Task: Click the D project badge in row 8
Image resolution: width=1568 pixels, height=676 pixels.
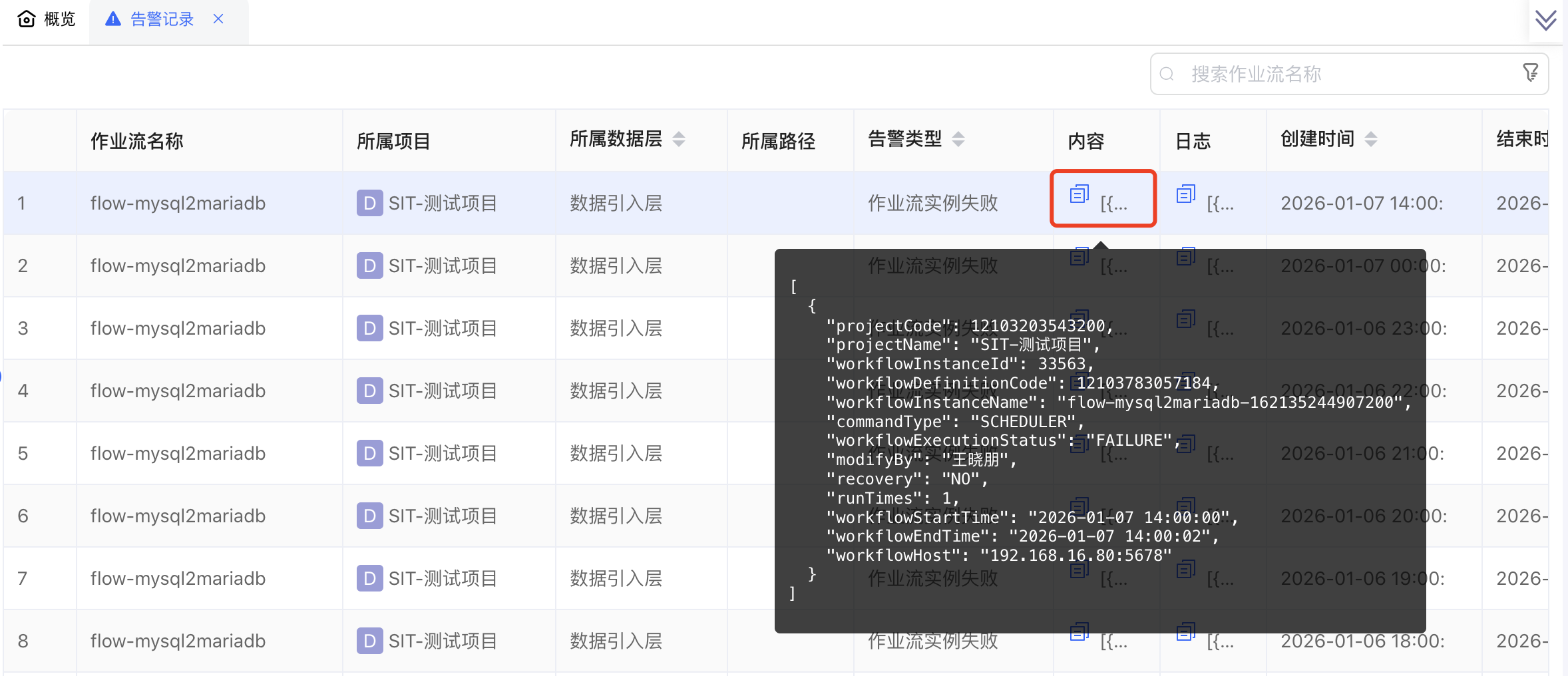Action: pos(369,641)
